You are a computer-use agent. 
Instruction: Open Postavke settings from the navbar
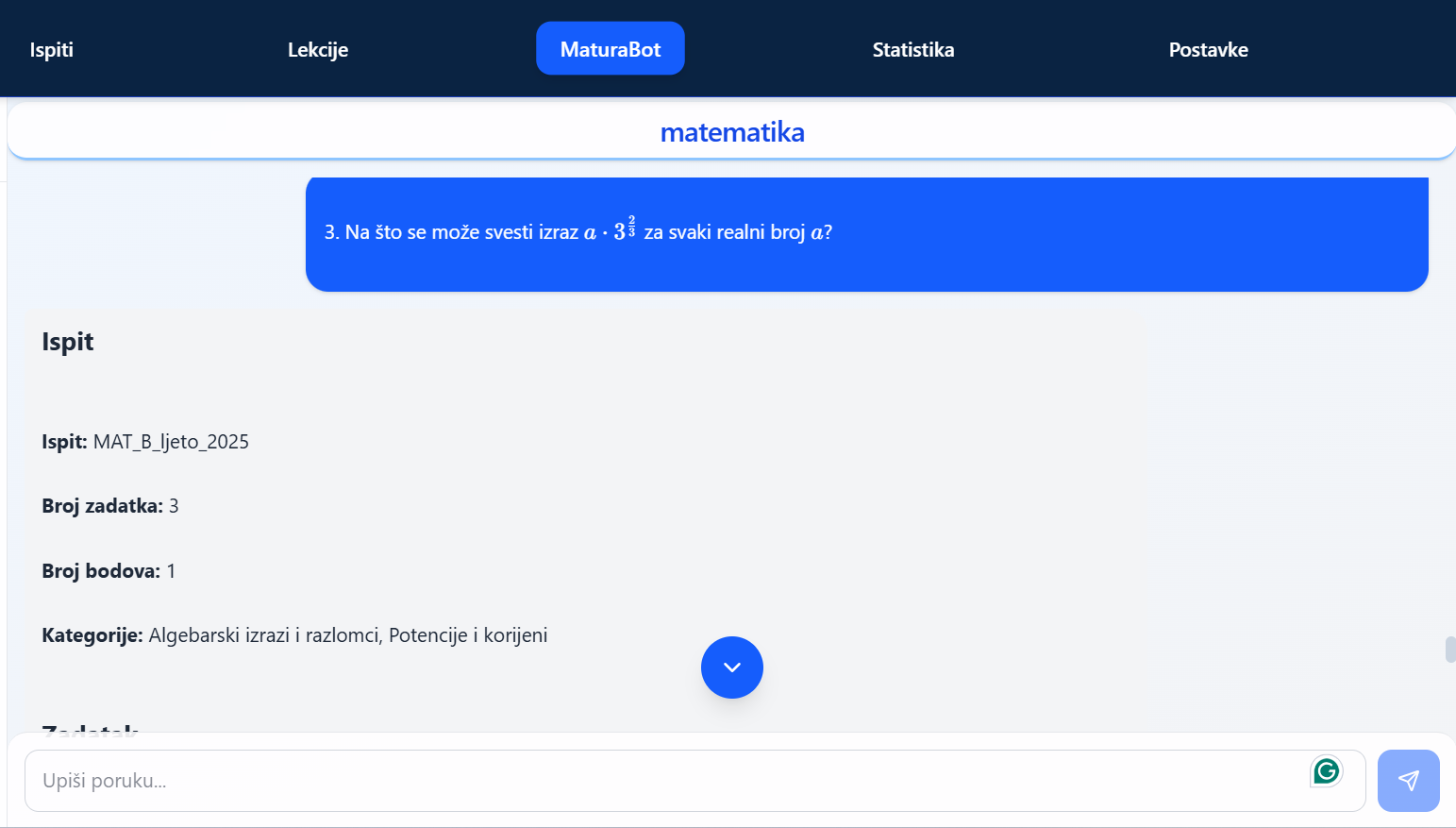click(x=1209, y=49)
